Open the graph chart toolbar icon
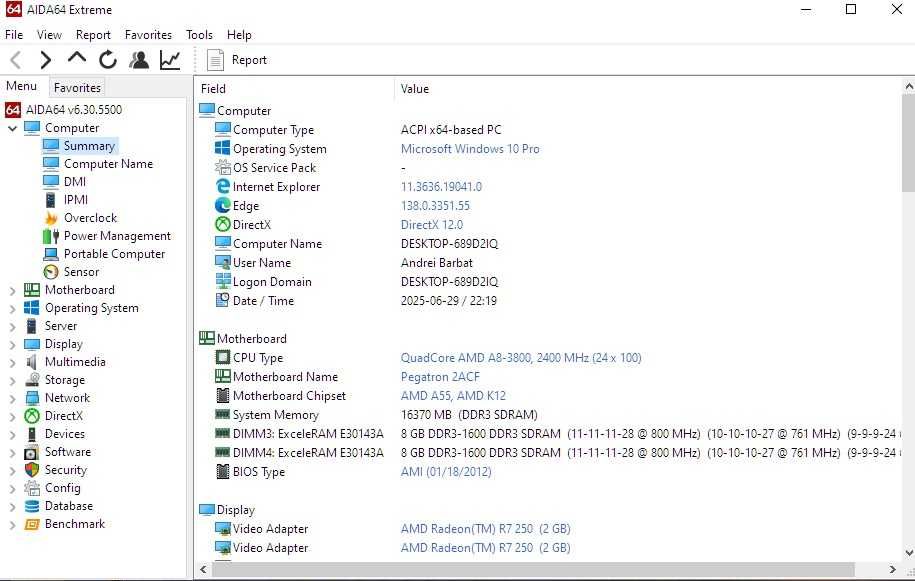 (170, 60)
